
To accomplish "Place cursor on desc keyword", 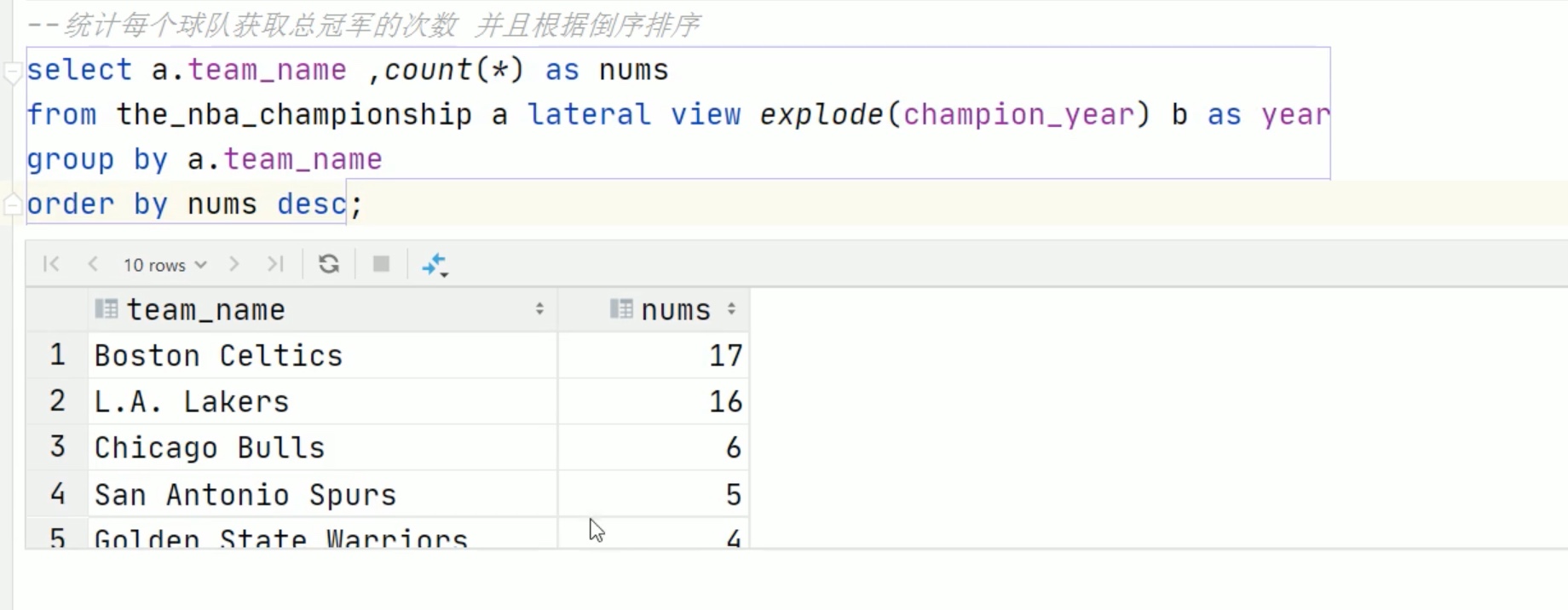I will (x=312, y=204).
